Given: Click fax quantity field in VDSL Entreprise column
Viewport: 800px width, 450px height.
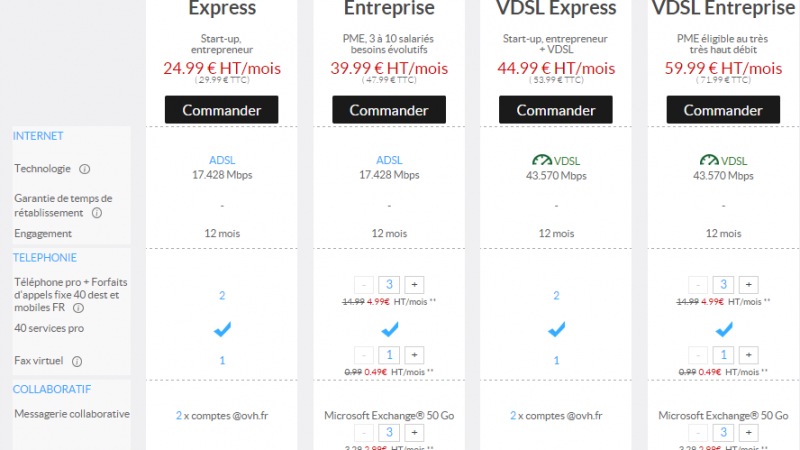Looking at the screenshot, I should pos(723,355).
